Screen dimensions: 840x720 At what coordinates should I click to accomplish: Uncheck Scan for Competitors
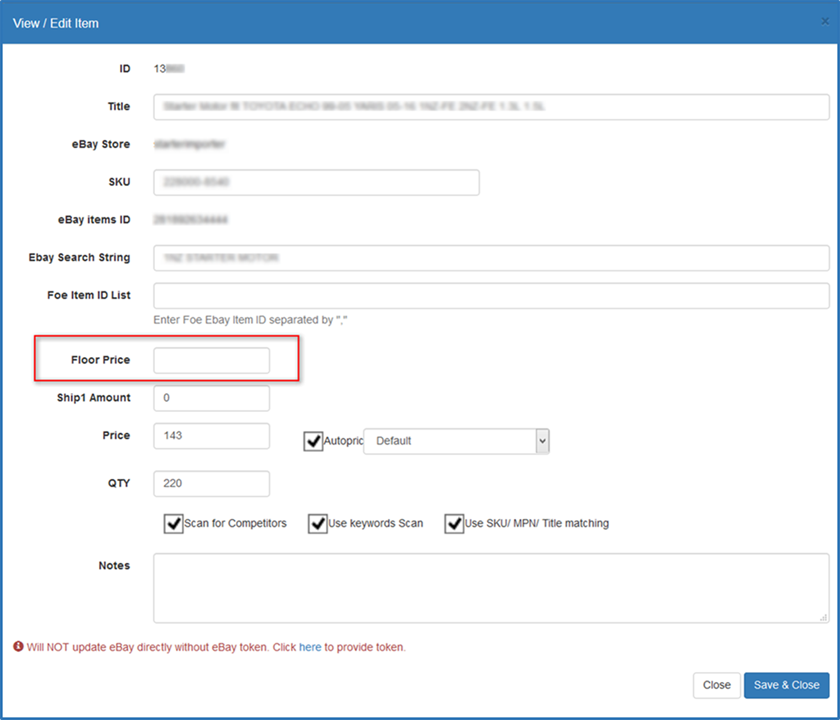pos(173,523)
